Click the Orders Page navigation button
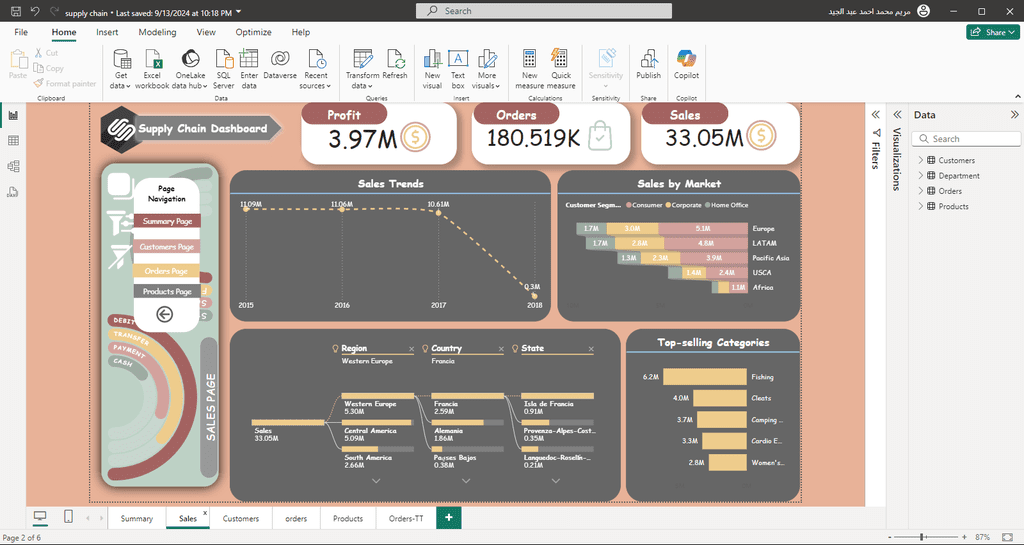Screen dimensions: 1024x545 (x=167, y=271)
